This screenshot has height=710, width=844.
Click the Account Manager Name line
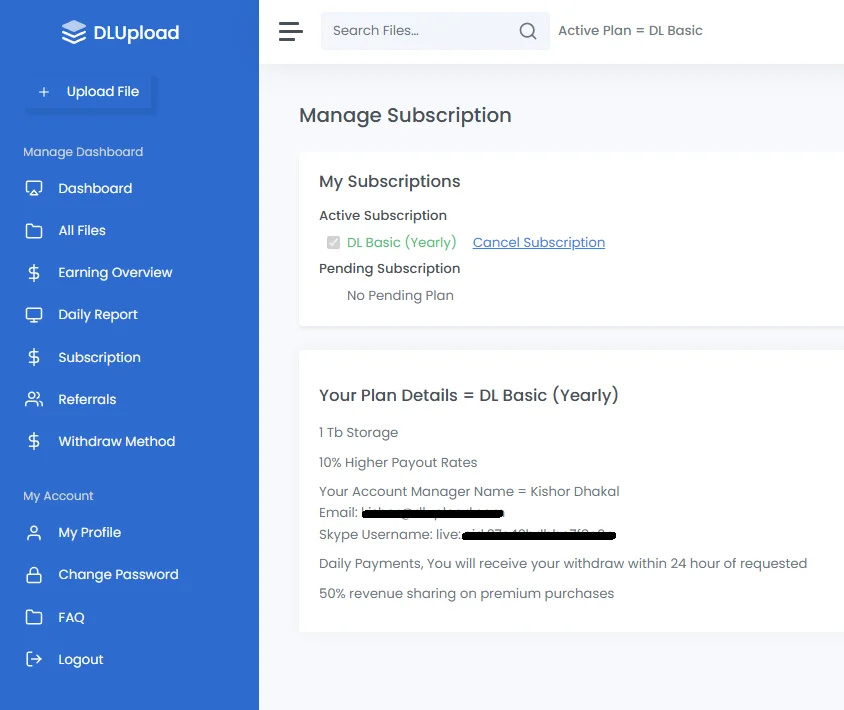click(469, 491)
